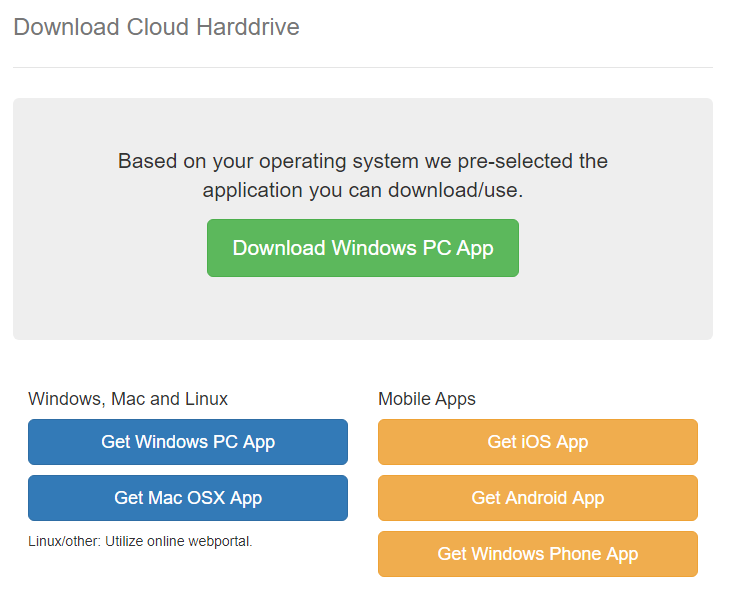747x598 pixels.
Task: Click the green Download Windows PC App button
Action: pos(362,248)
